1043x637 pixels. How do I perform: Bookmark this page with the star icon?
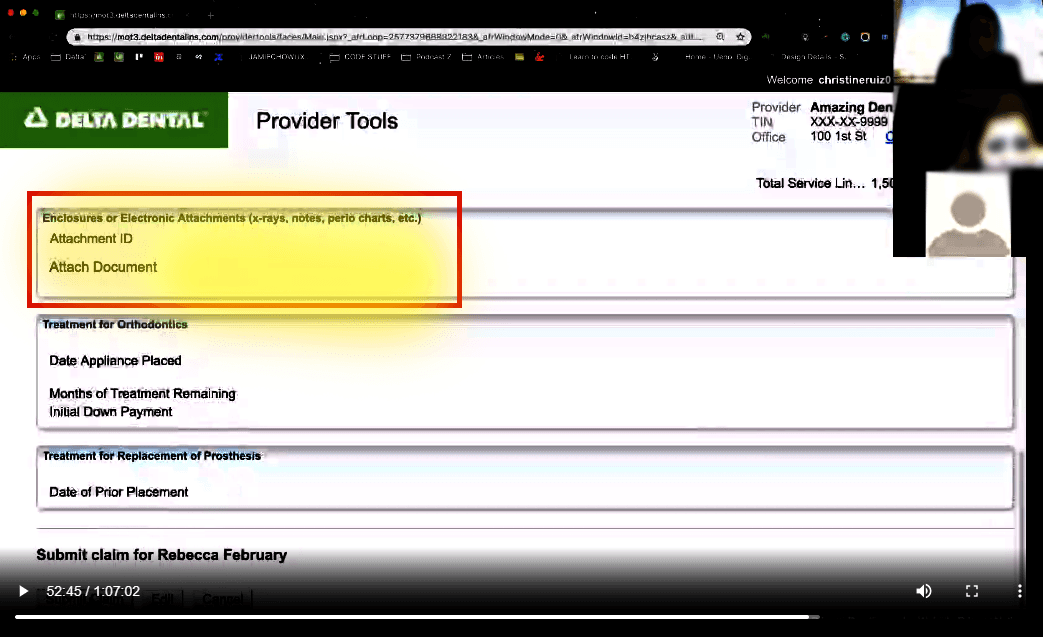click(740, 37)
